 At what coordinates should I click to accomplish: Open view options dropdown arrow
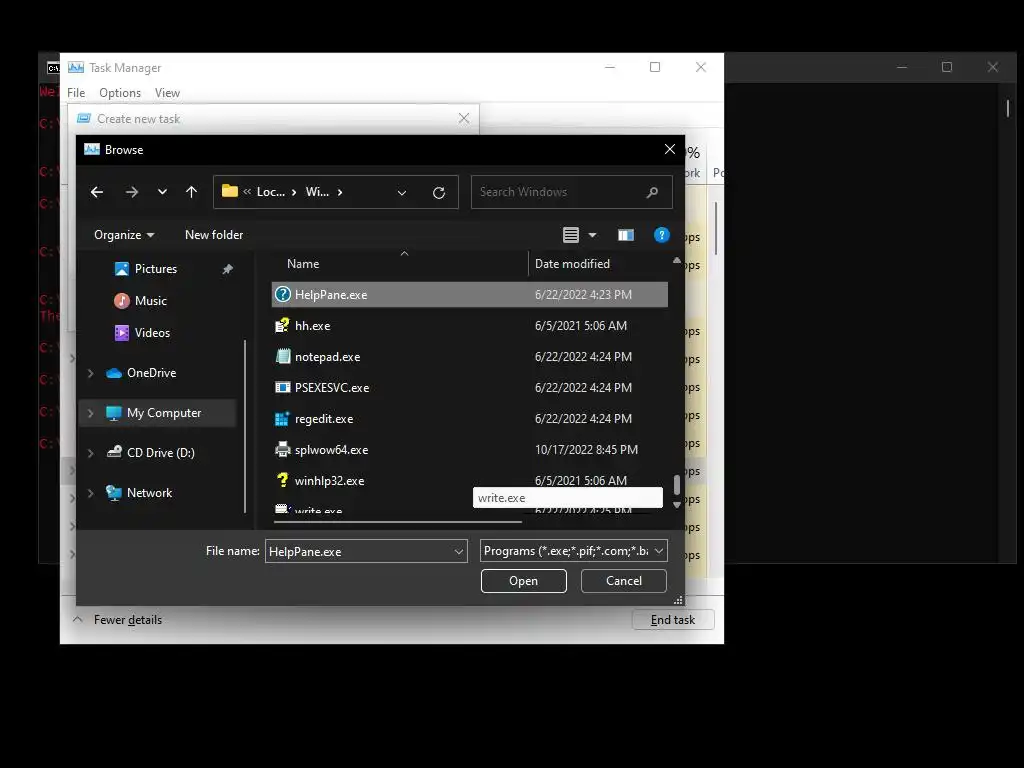coord(592,234)
